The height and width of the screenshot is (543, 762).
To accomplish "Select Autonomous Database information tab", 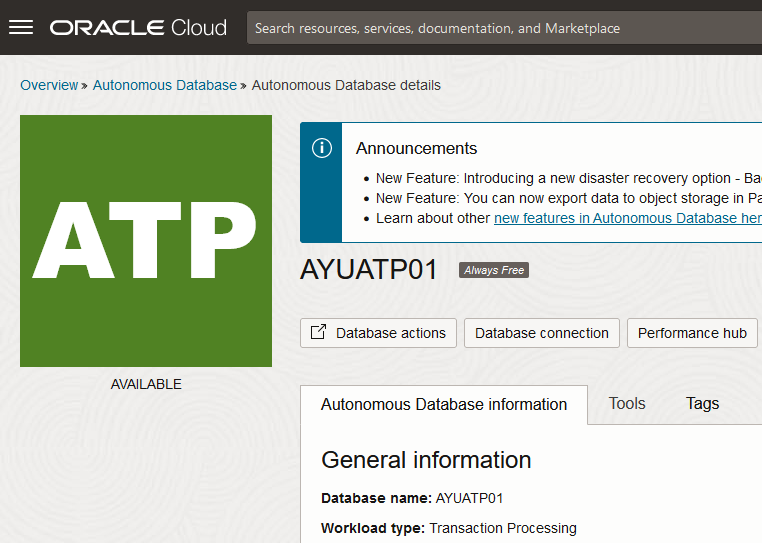I will [444, 404].
